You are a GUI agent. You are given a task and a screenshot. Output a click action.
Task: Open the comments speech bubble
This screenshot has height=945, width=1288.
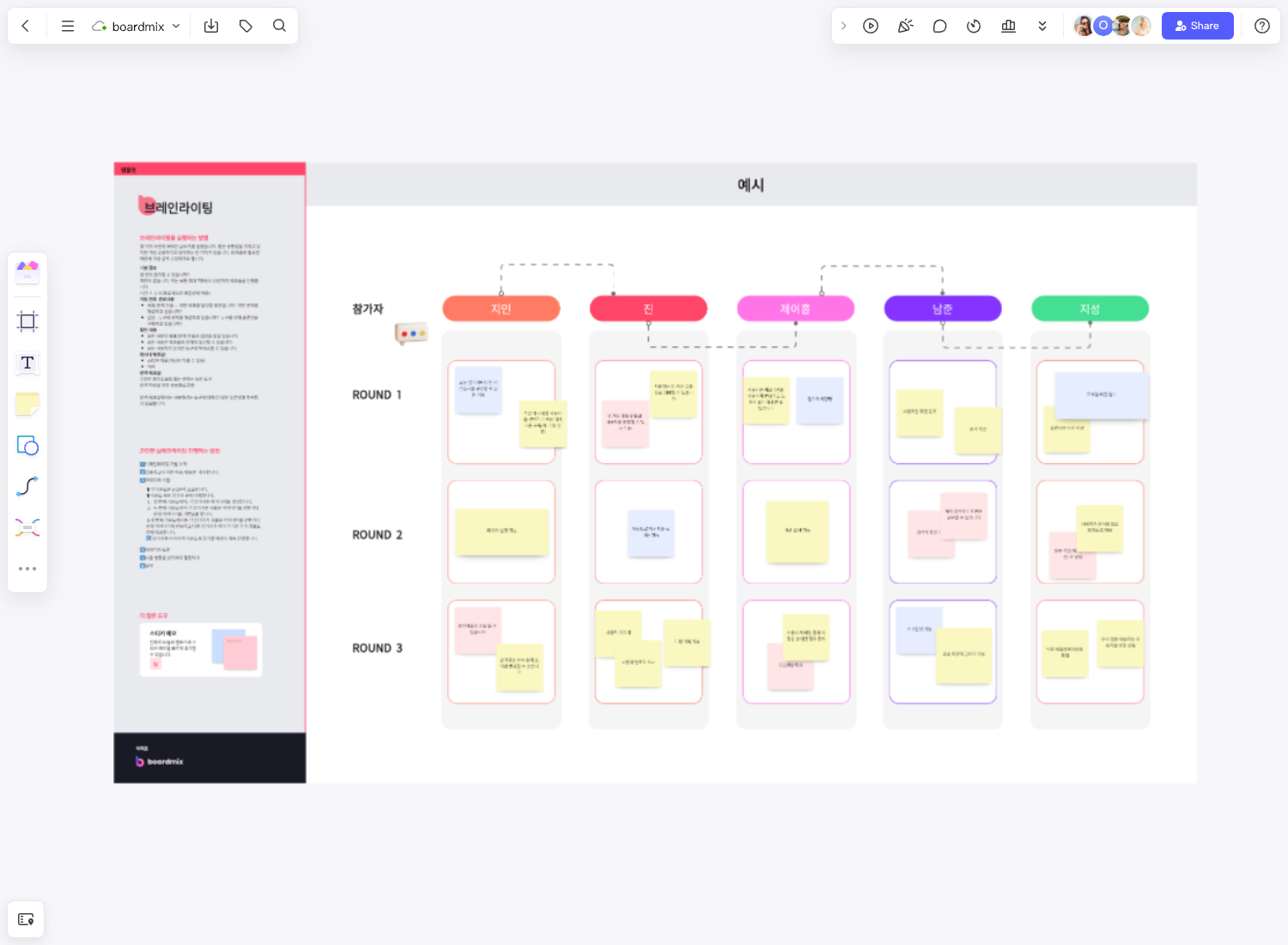click(x=939, y=26)
